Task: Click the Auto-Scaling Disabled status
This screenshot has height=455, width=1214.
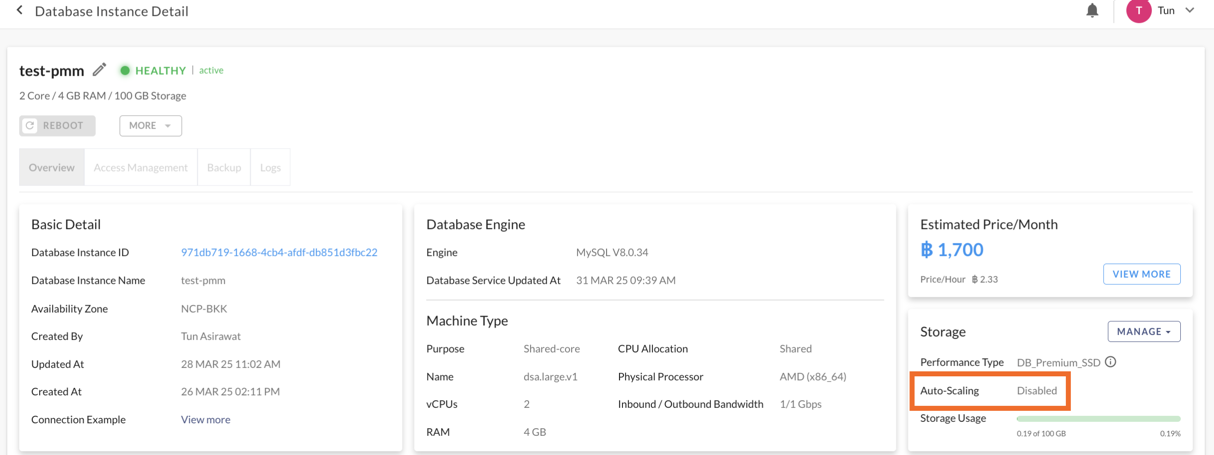Action: [1036, 391]
